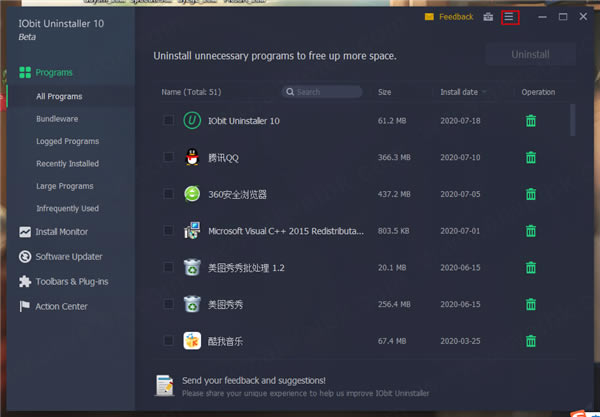Click trash icon for 360安全浏览器 row
The height and width of the screenshot is (417, 600).
(x=531, y=194)
